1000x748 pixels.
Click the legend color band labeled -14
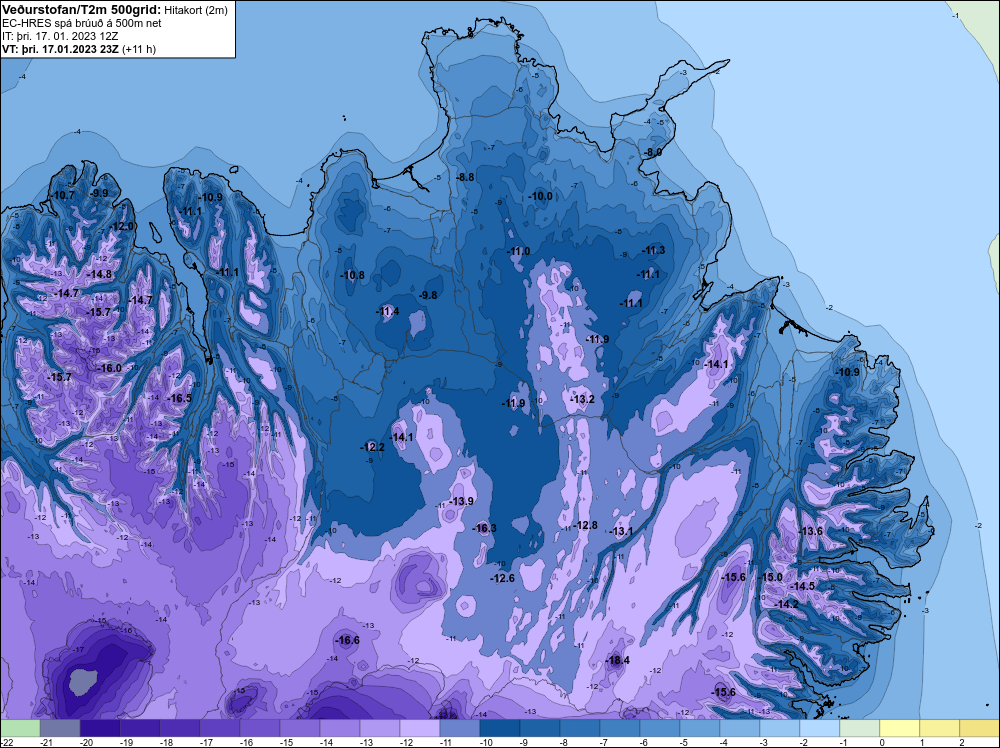(x=340, y=728)
